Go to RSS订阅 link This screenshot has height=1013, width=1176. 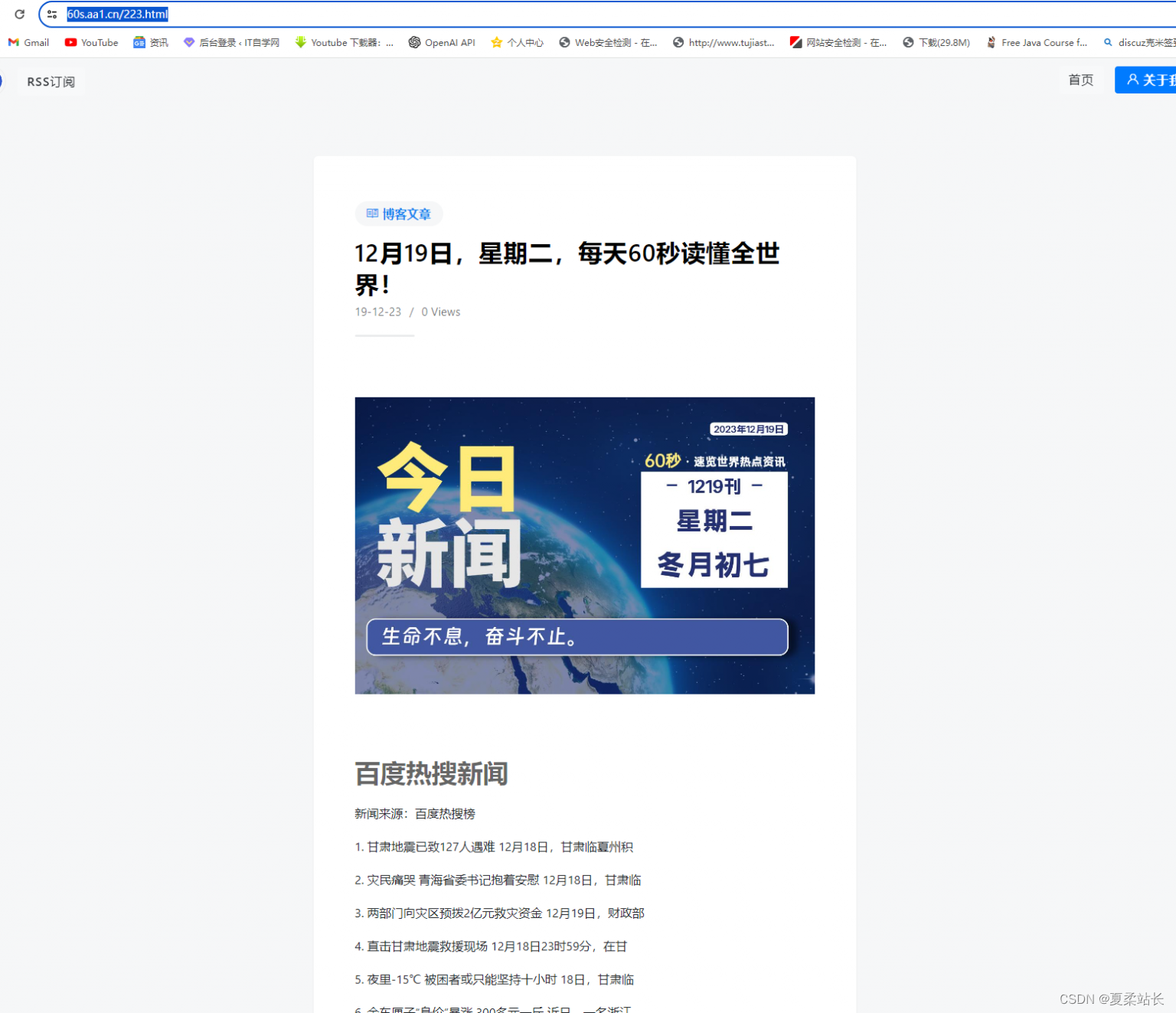pos(51,81)
